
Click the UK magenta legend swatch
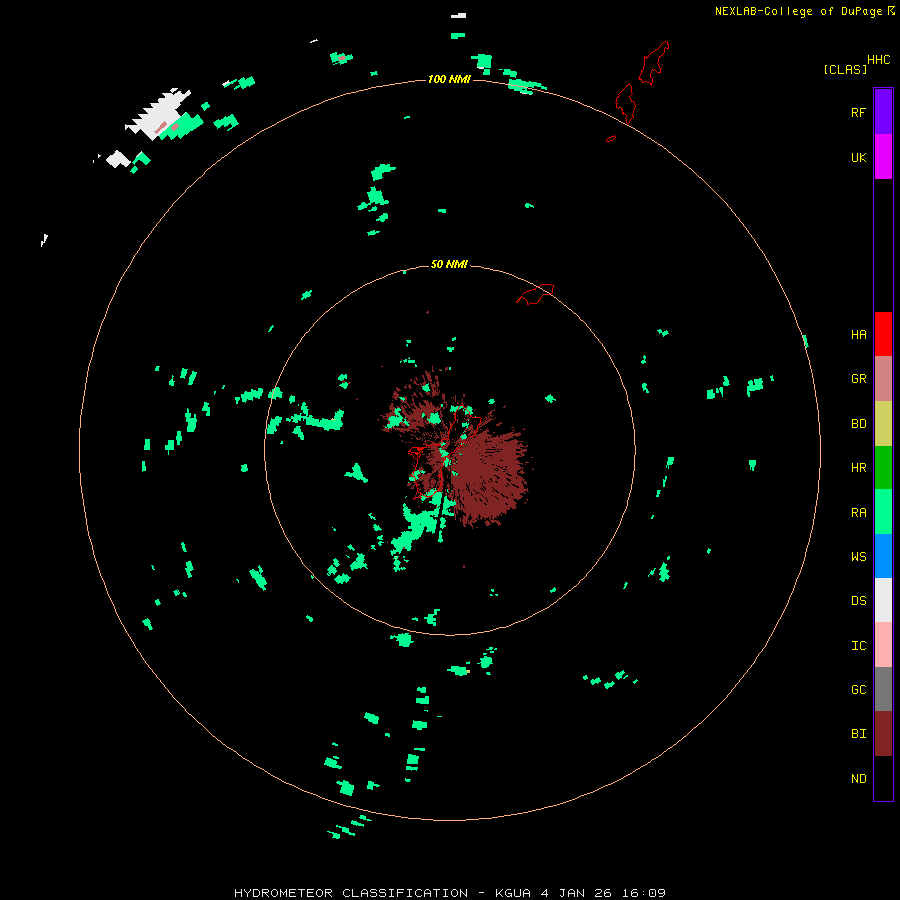(x=883, y=157)
